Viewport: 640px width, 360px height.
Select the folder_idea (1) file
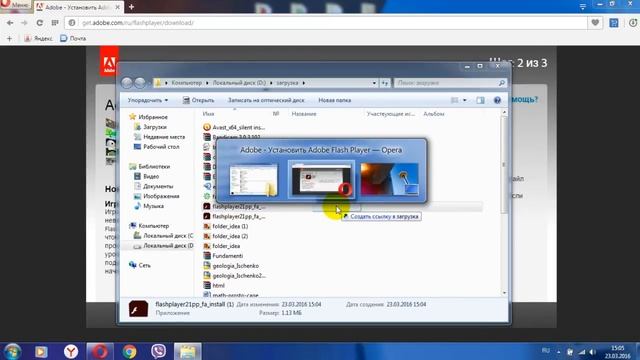point(226,226)
